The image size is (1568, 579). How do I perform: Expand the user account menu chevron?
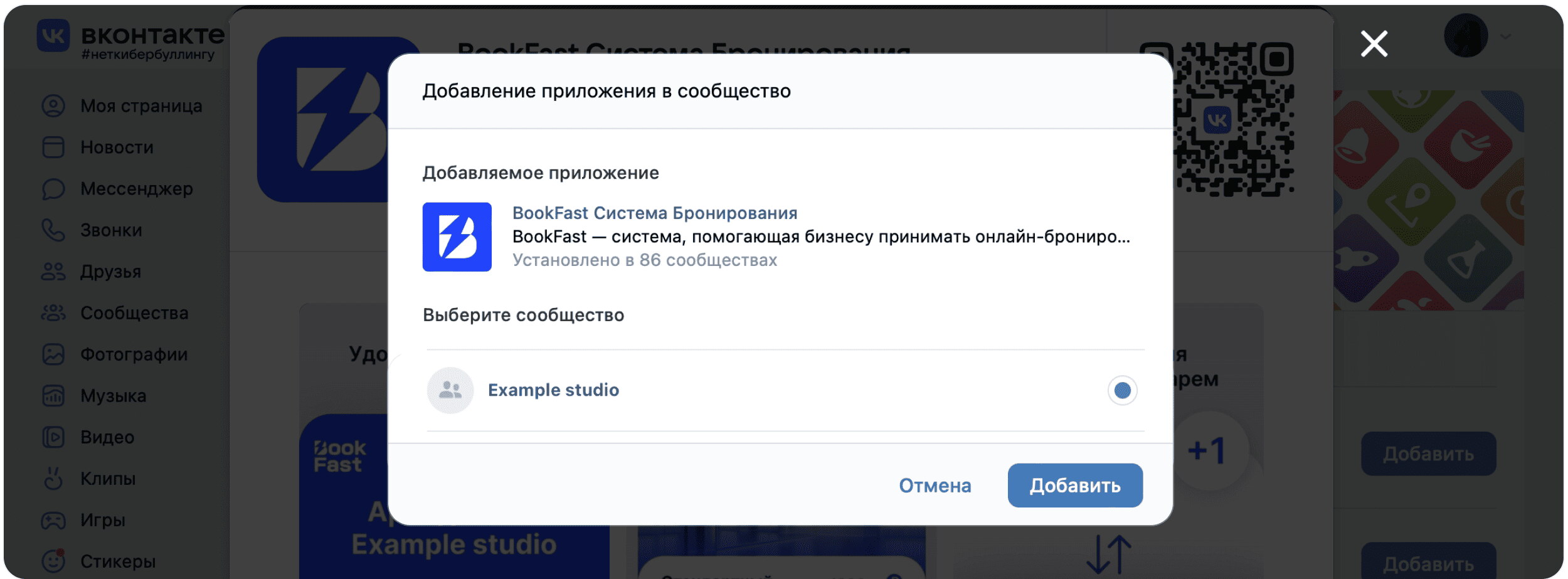coord(1505,36)
